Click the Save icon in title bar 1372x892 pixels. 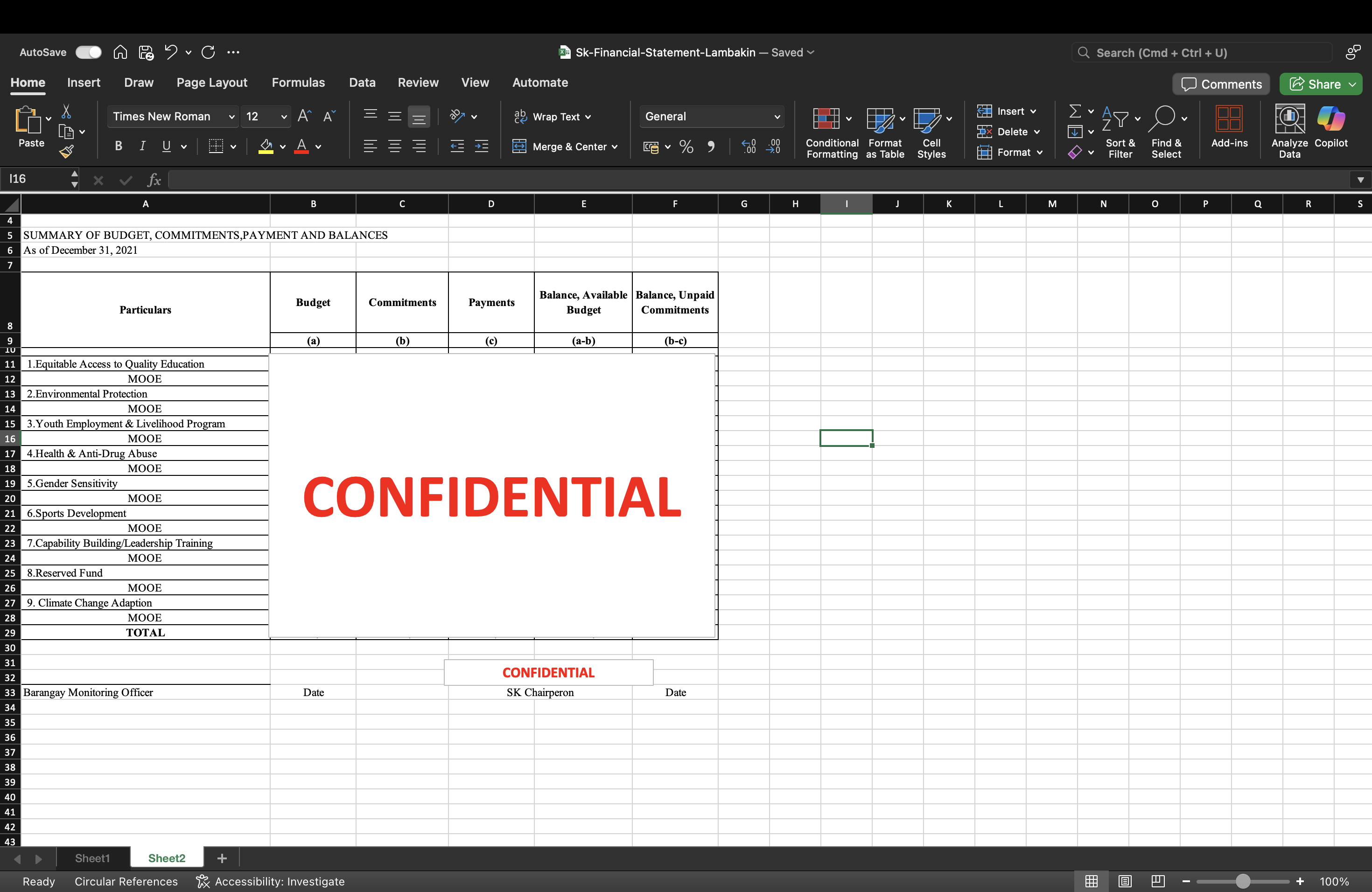point(146,52)
